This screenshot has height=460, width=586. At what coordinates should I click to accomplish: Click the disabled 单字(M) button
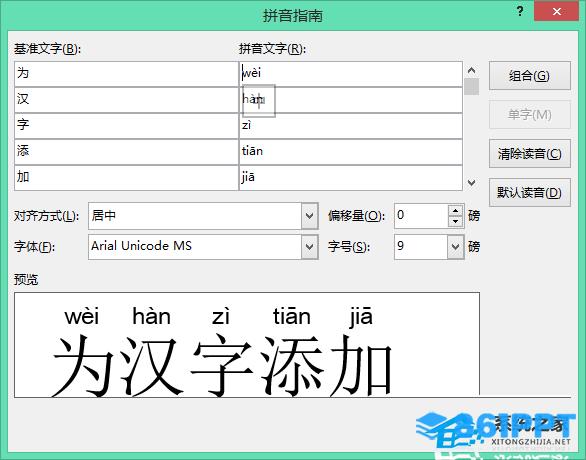click(x=530, y=115)
